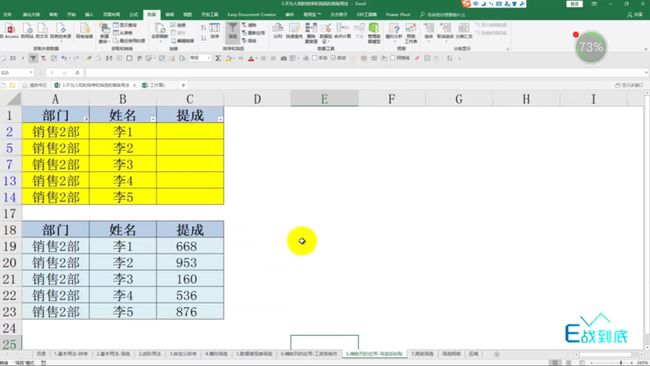This screenshot has height=366, width=650.
Task: Click the Remove Duplicates icon
Action: tap(311, 33)
